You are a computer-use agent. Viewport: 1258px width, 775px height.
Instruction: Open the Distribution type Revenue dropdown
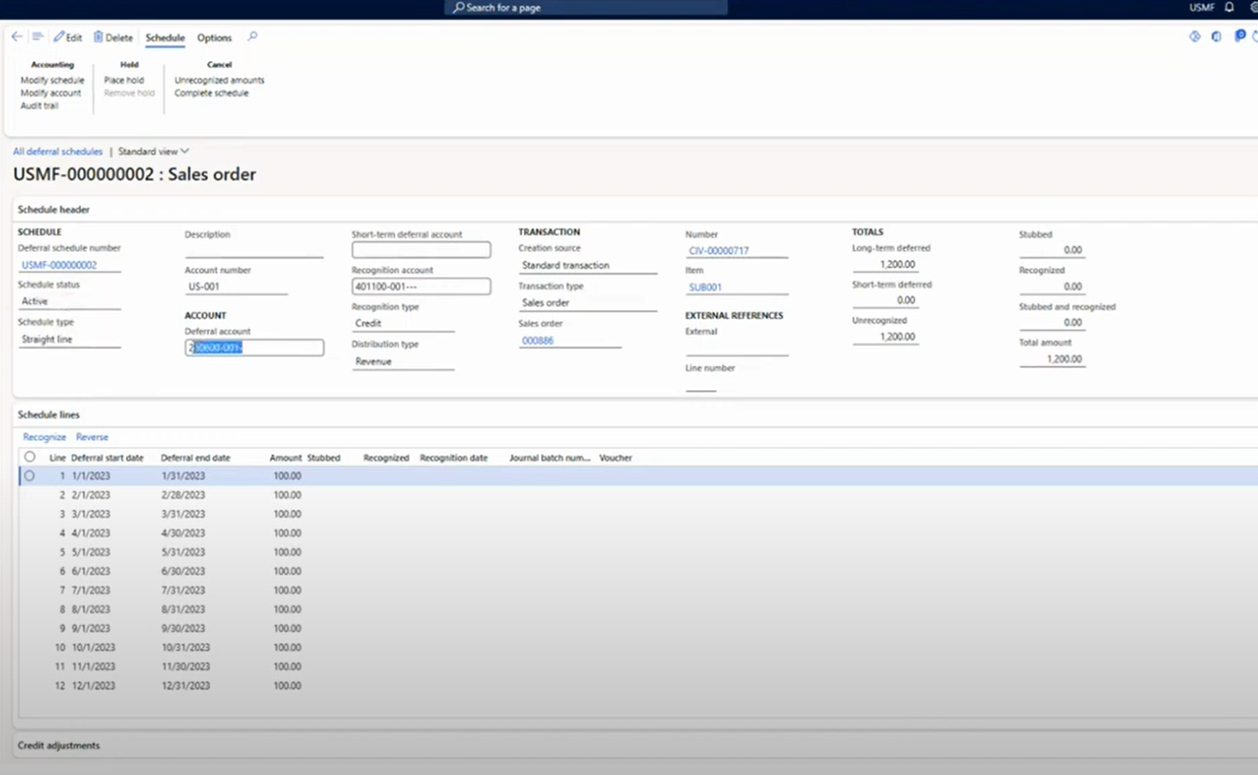click(x=403, y=362)
